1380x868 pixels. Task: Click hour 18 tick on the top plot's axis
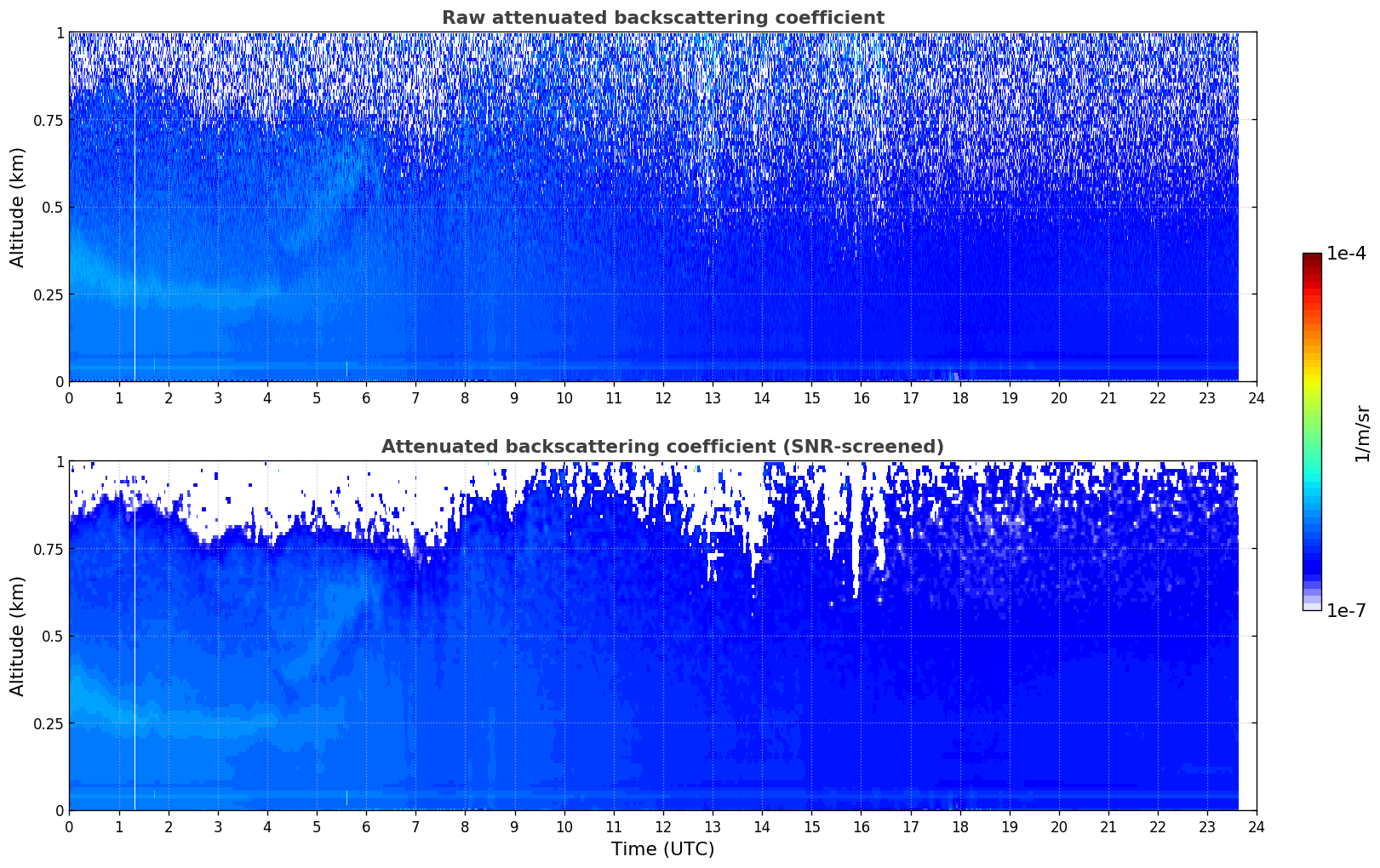[x=959, y=397]
